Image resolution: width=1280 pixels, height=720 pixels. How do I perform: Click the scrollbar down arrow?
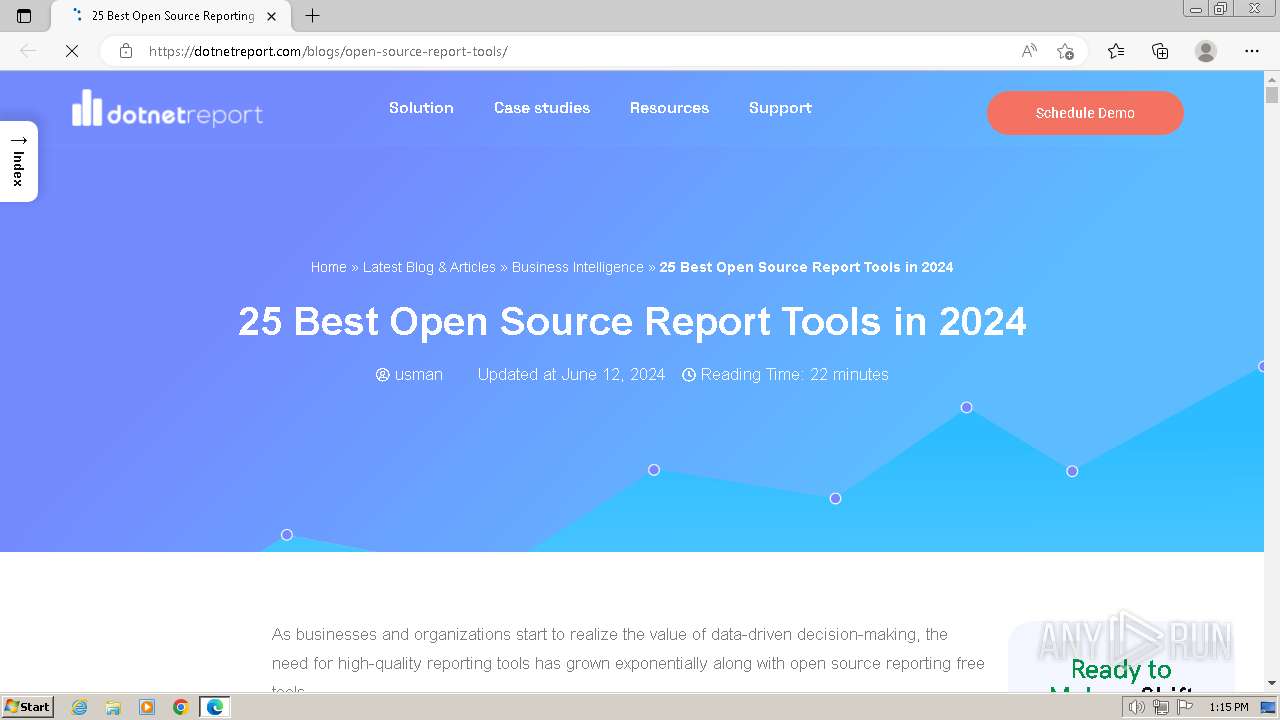coord(1272,683)
